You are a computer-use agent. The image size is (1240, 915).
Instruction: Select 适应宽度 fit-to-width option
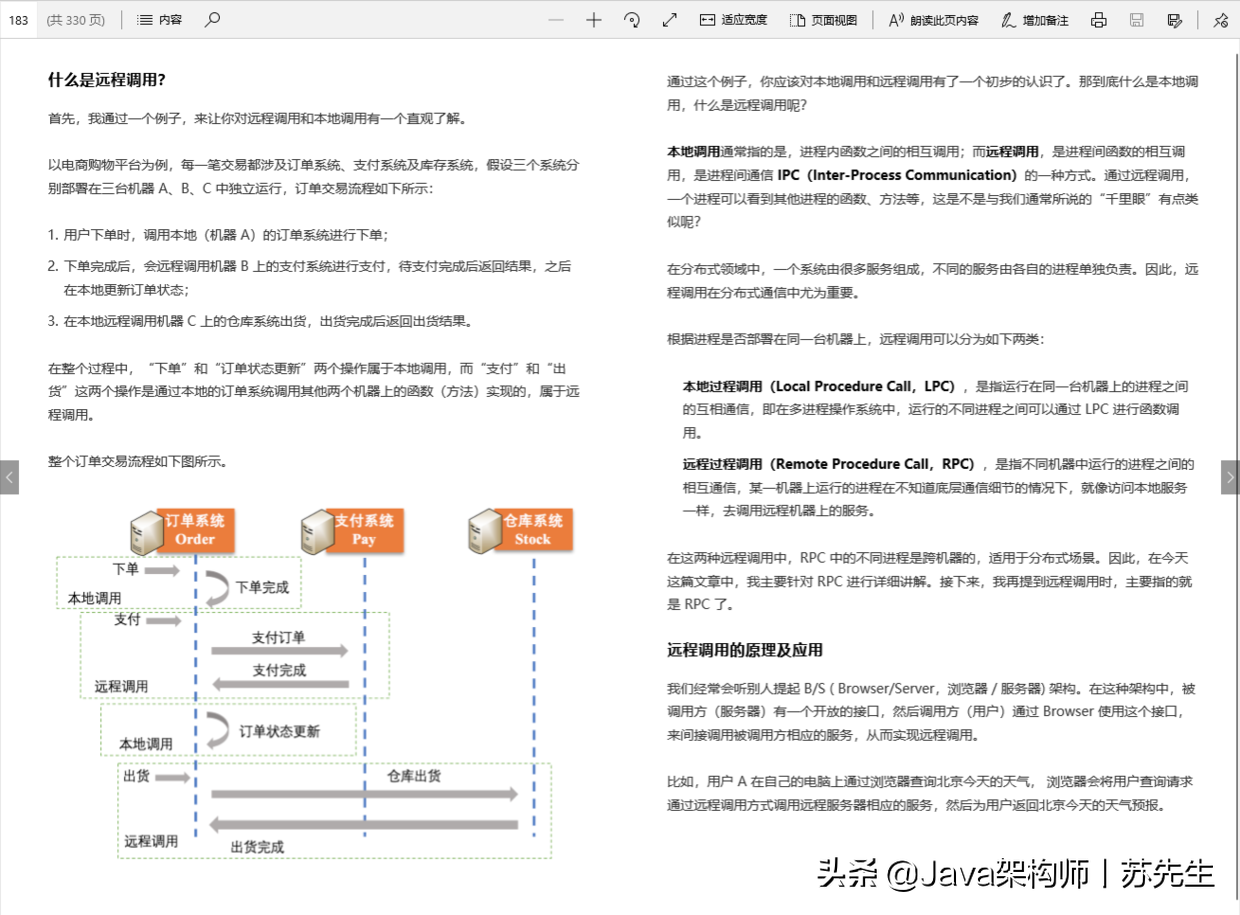[x=733, y=20]
